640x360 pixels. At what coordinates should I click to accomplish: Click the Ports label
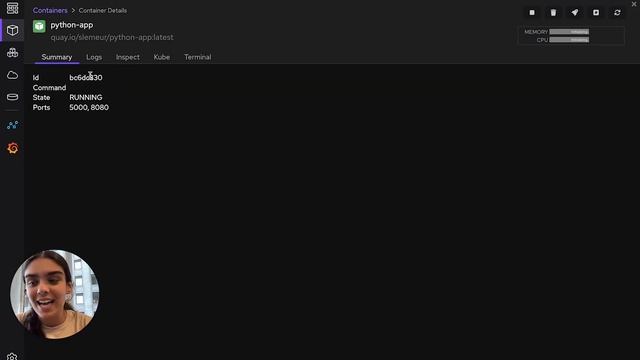42,107
